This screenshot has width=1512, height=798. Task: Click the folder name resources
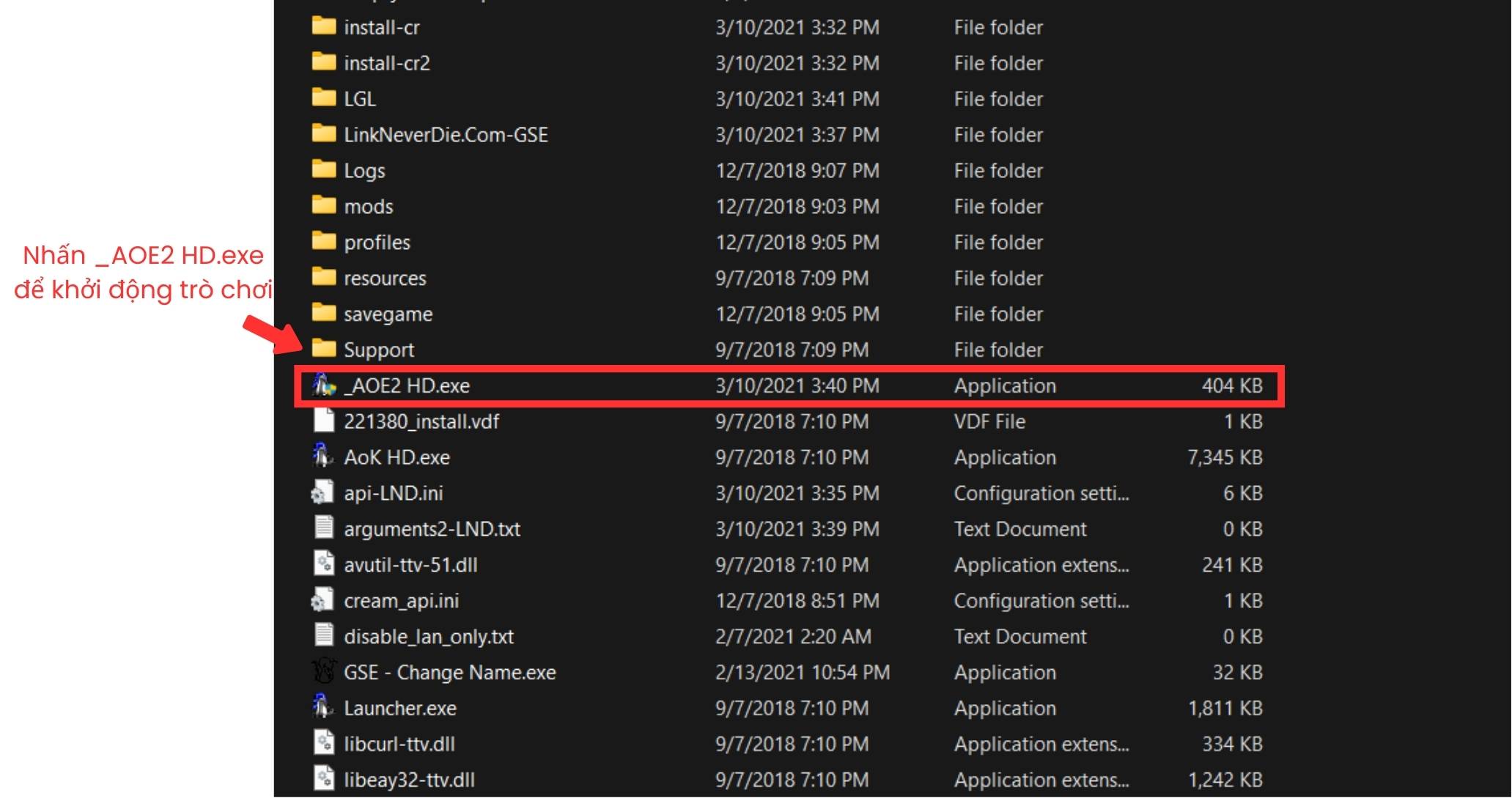pos(385,278)
